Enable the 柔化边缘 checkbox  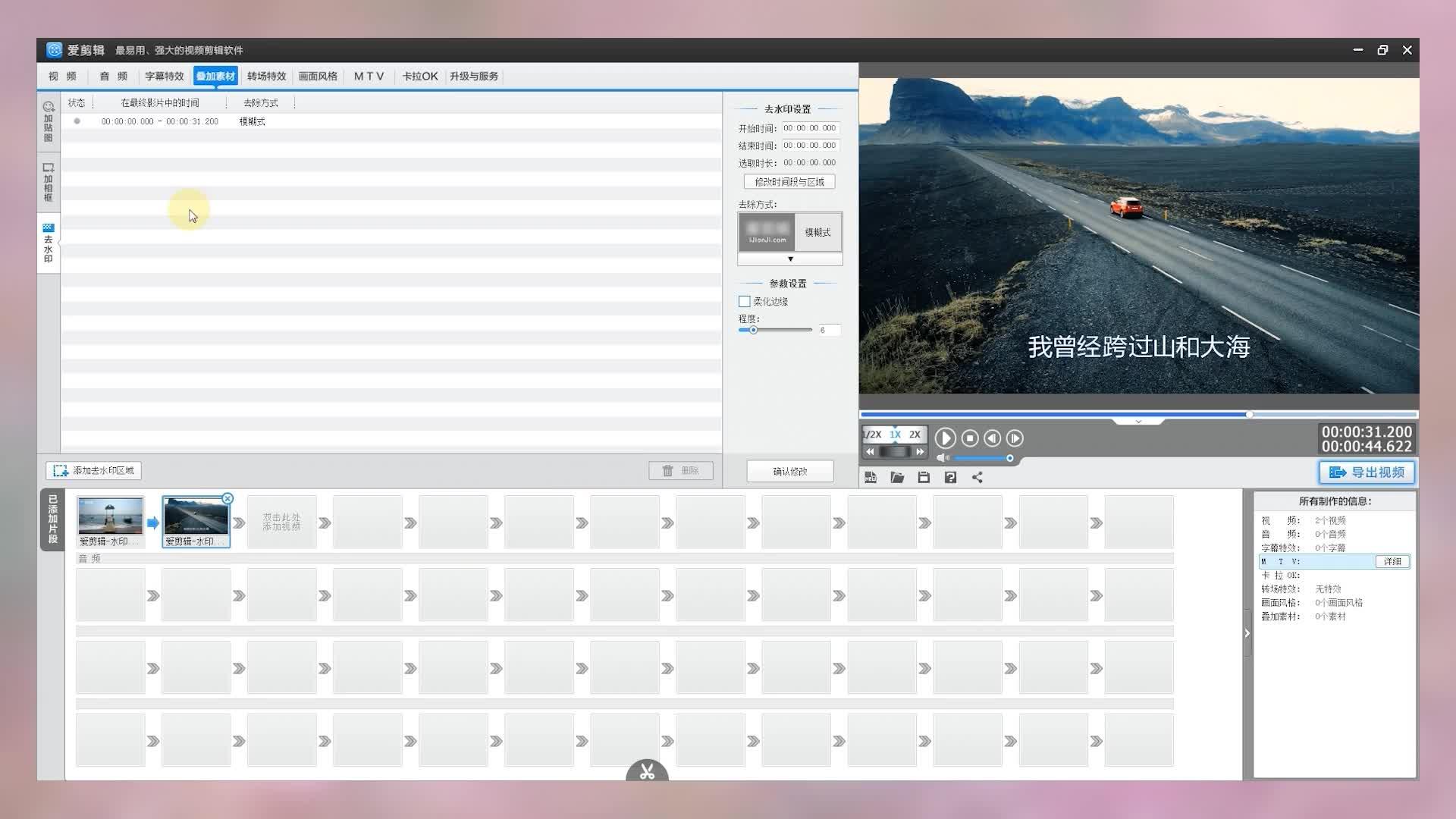(745, 301)
